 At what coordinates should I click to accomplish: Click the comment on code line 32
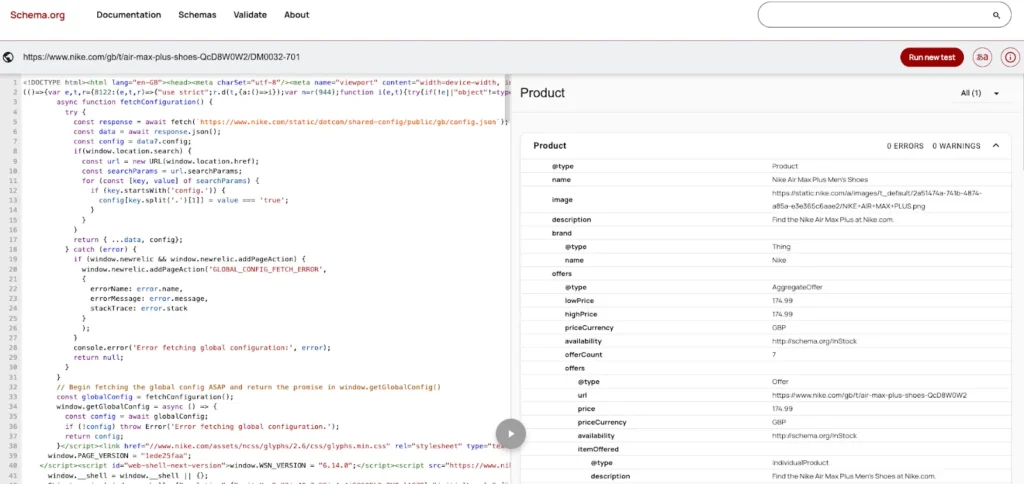(249, 387)
